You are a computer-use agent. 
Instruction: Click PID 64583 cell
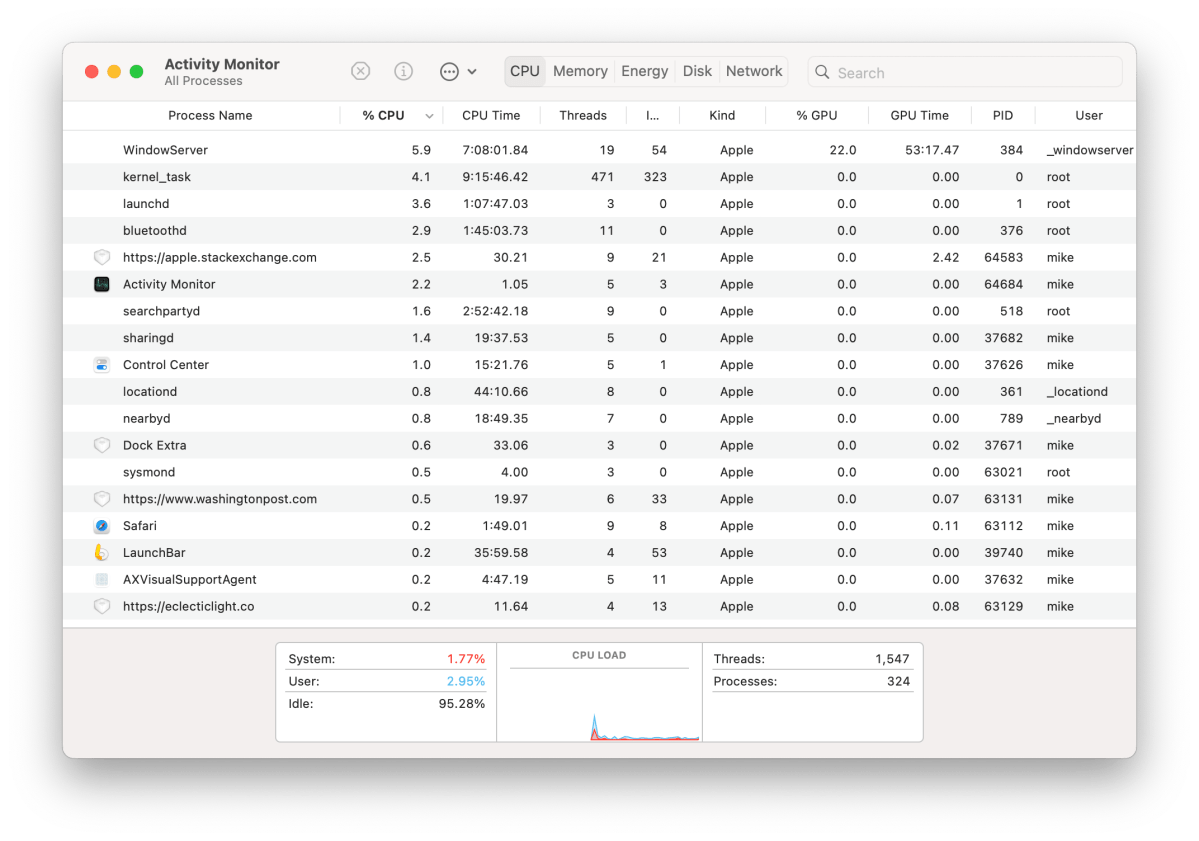(1003, 258)
